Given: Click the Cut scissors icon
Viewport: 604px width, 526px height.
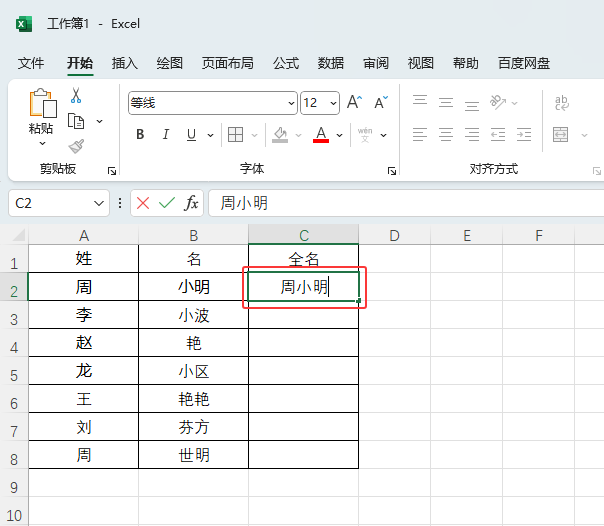Looking at the screenshot, I should 76,95.
